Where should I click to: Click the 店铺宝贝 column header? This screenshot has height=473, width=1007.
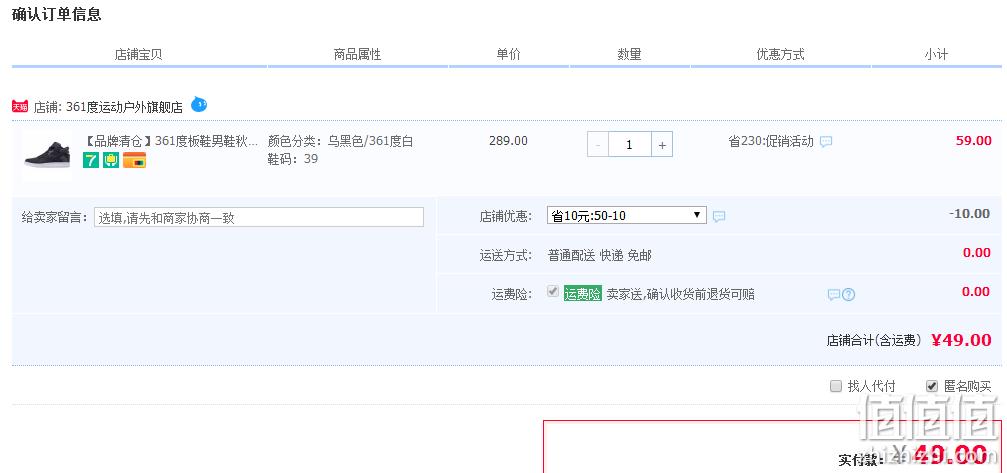(138, 55)
